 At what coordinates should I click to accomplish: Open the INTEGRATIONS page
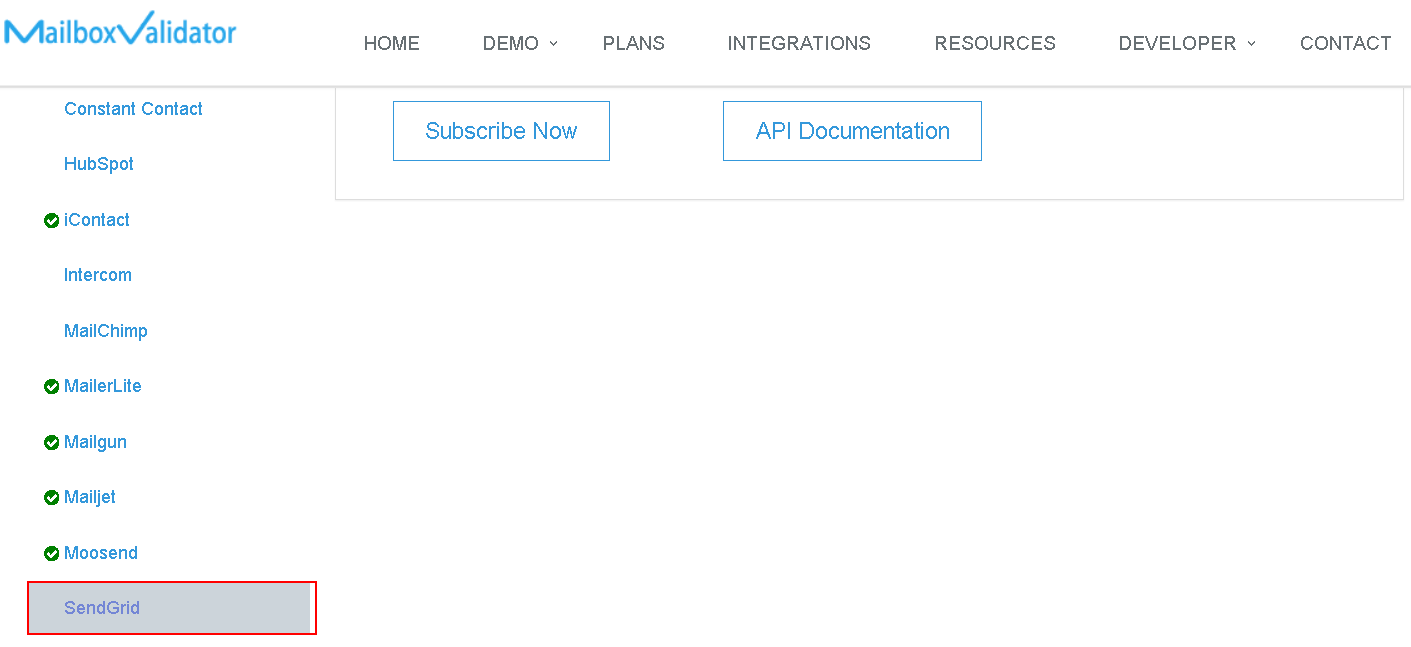pos(798,43)
